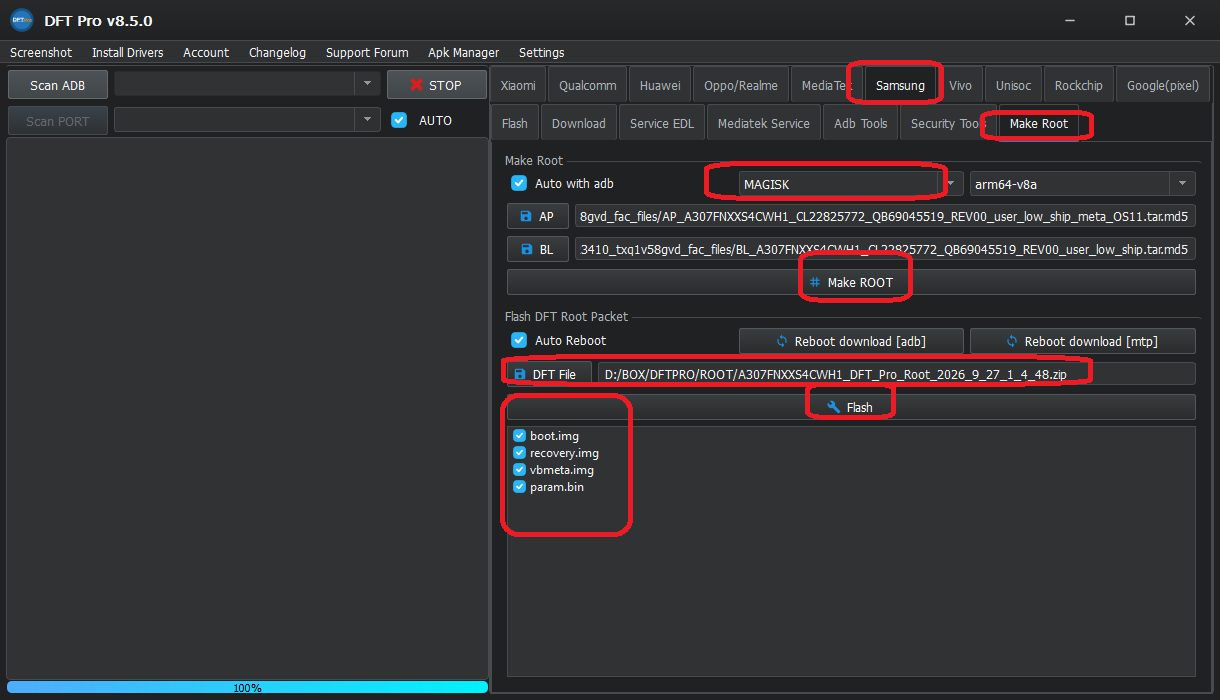Image resolution: width=1220 pixels, height=700 pixels.
Task: Click the save icon on AP button
Action: point(526,216)
